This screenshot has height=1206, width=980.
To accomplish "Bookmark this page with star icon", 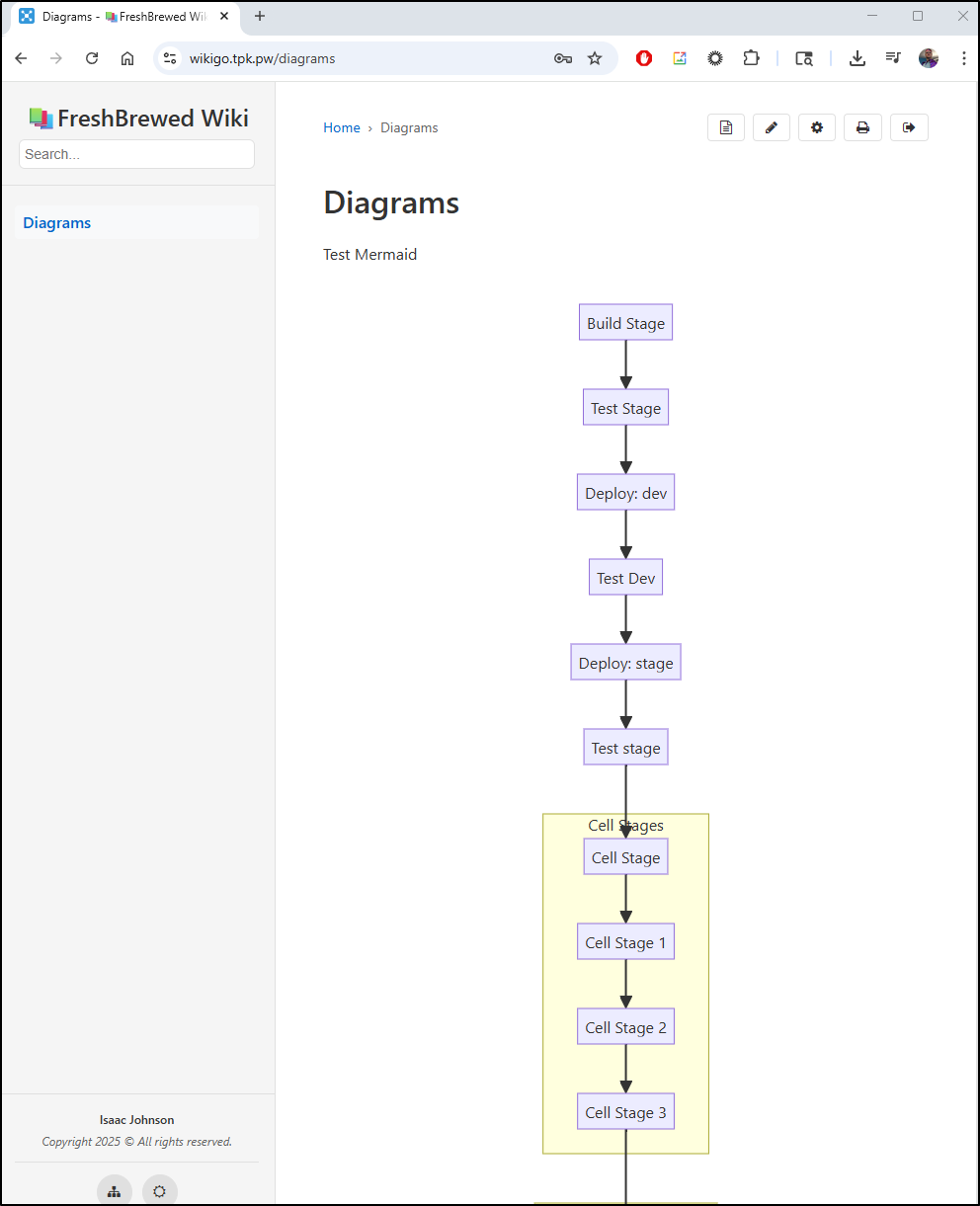I will (595, 58).
